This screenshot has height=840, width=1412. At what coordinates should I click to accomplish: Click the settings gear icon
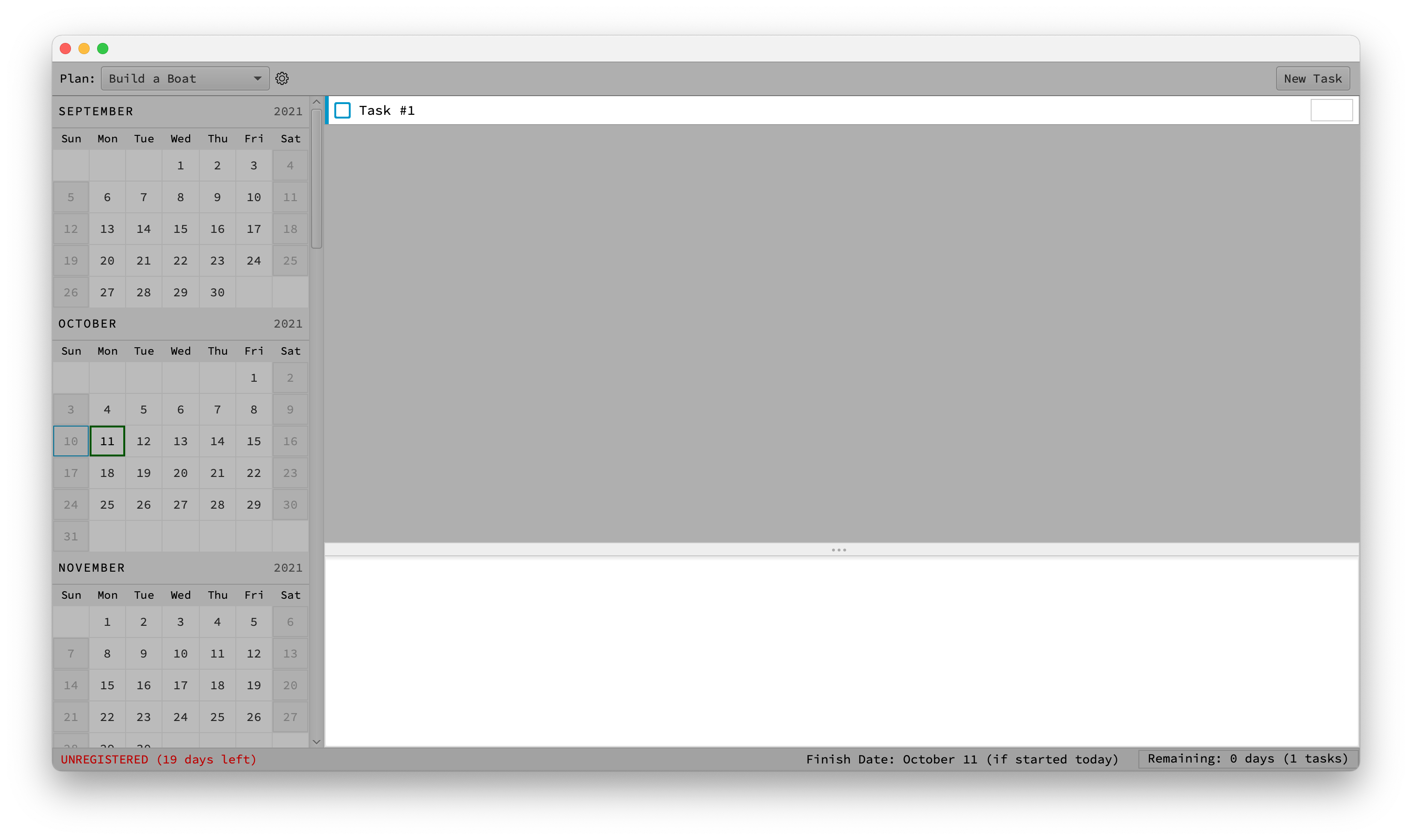click(x=282, y=78)
